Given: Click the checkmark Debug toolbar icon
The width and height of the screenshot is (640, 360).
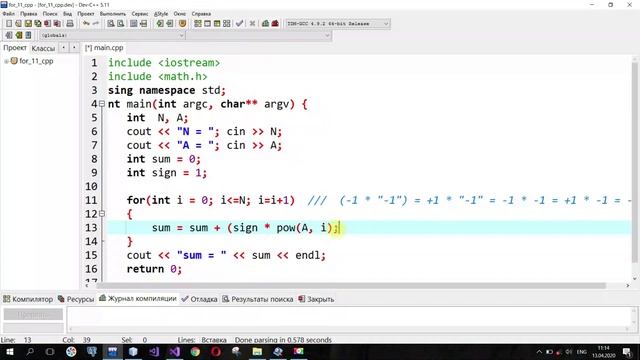Looking at the screenshot, I should point(240,24).
